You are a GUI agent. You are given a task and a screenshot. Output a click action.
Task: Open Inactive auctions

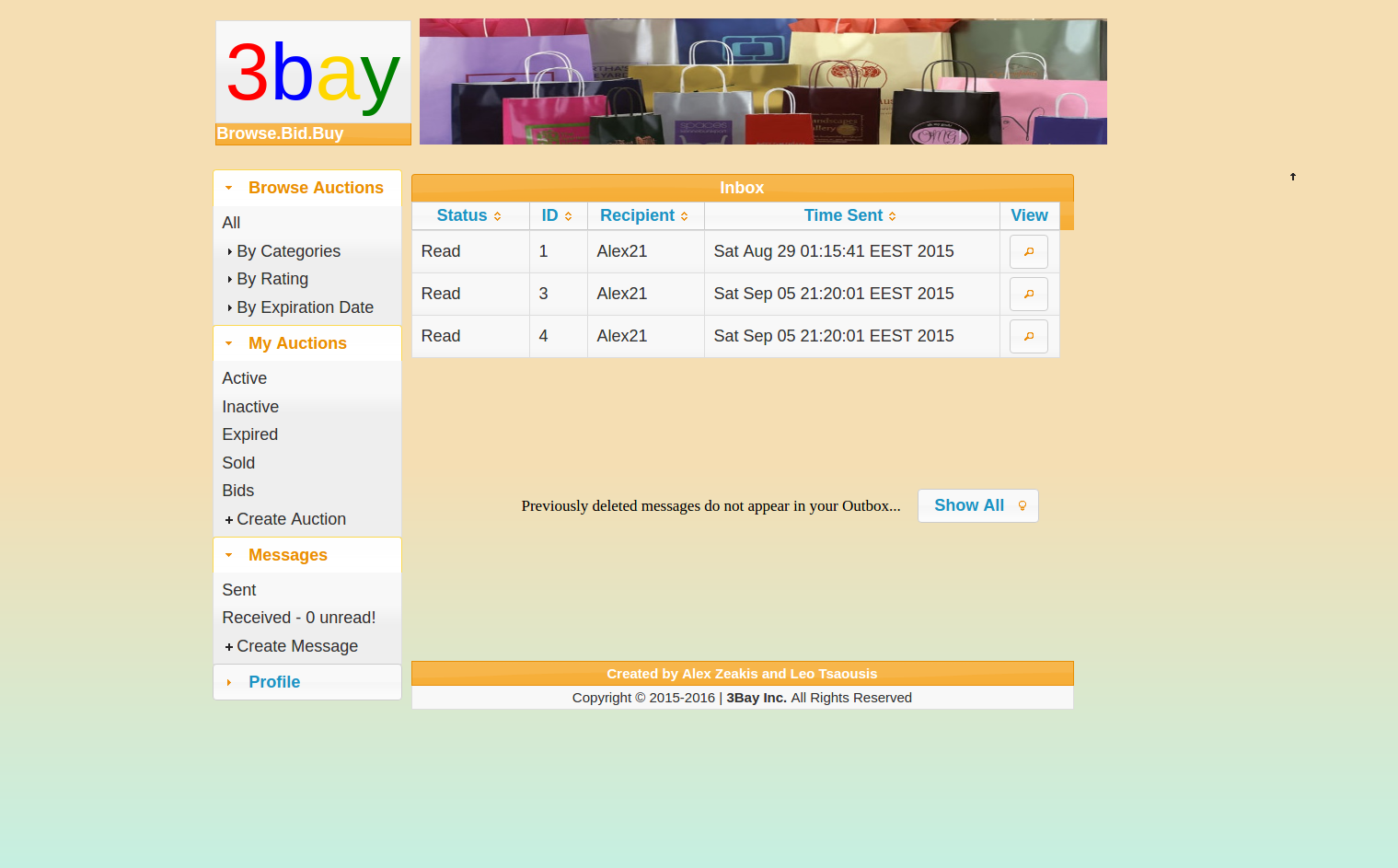click(250, 407)
